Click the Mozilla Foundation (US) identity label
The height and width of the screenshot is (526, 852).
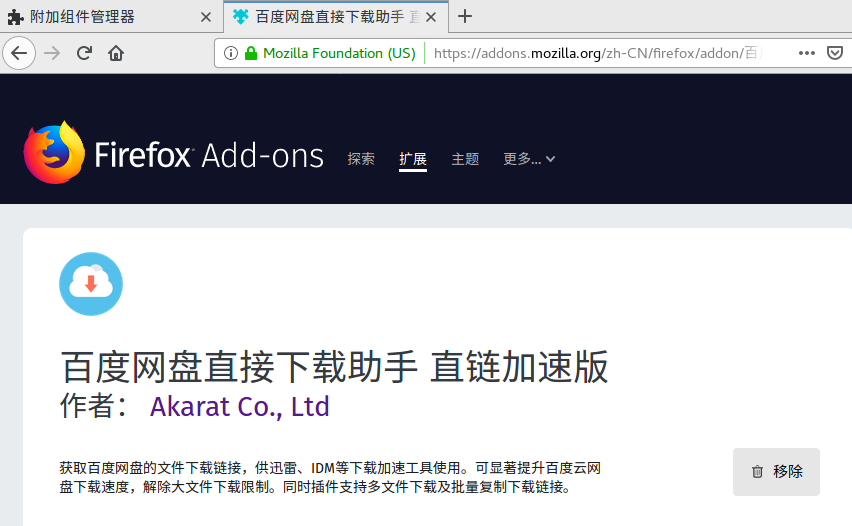click(x=339, y=53)
